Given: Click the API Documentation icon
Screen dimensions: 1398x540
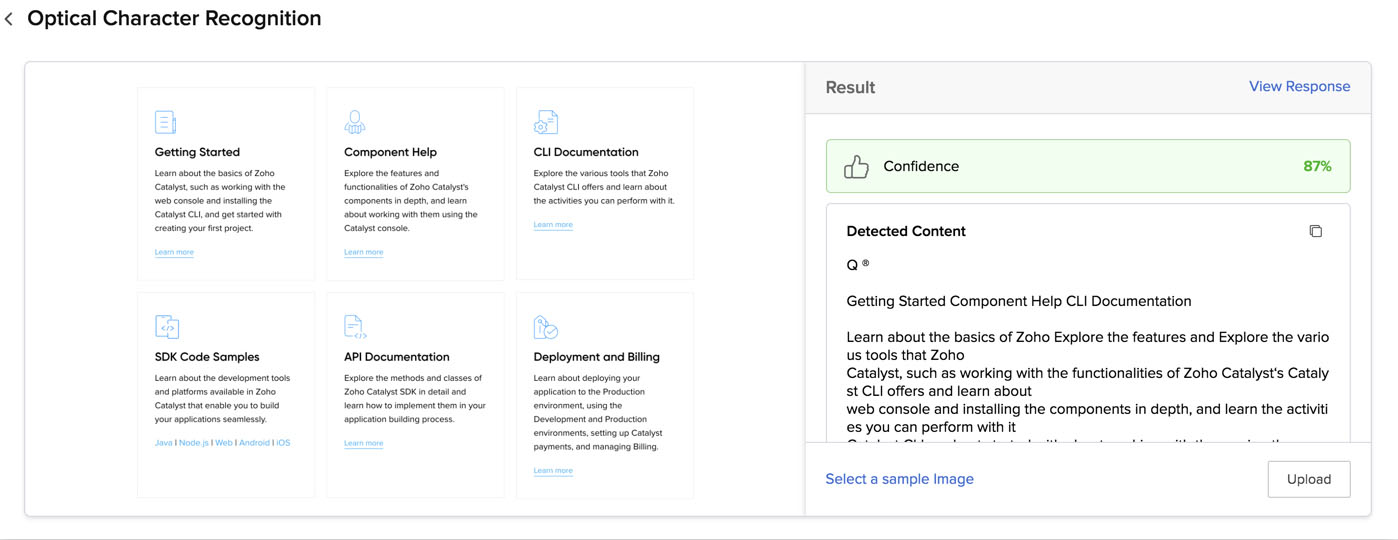Looking at the screenshot, I should tap(355, 327).
